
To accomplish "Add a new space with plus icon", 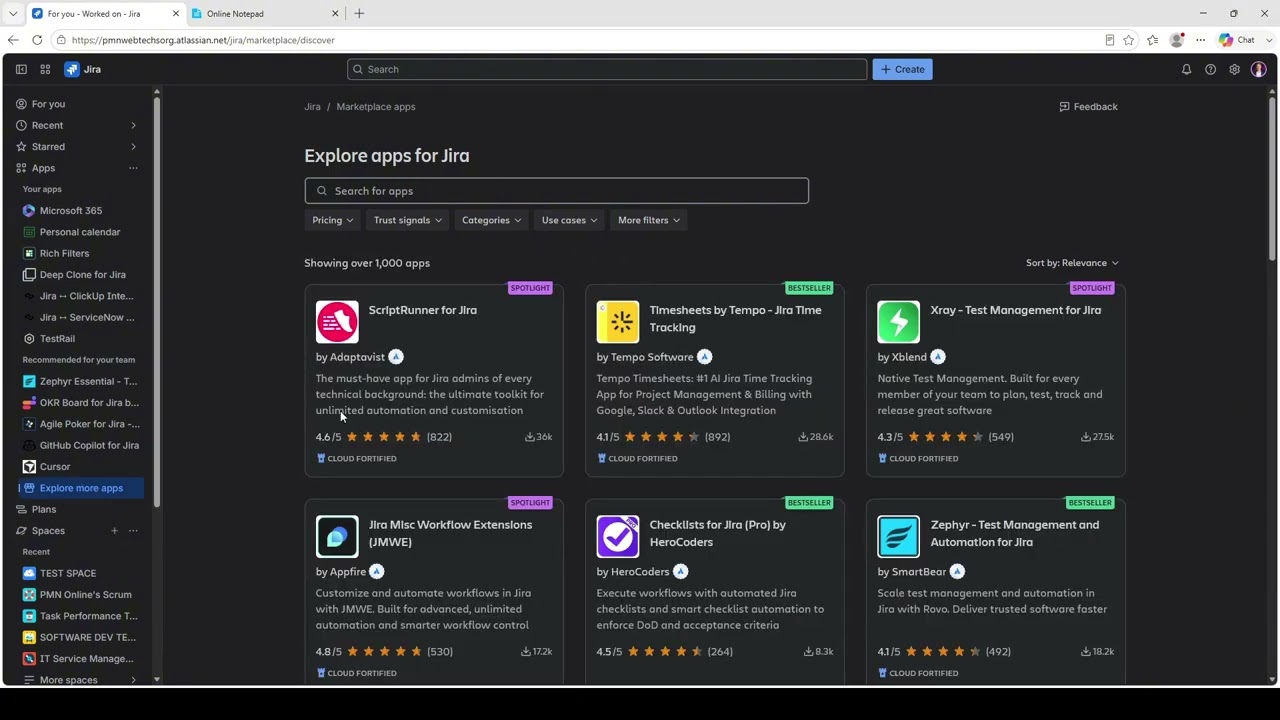I will pyautogui.click(x=114, y=531).
